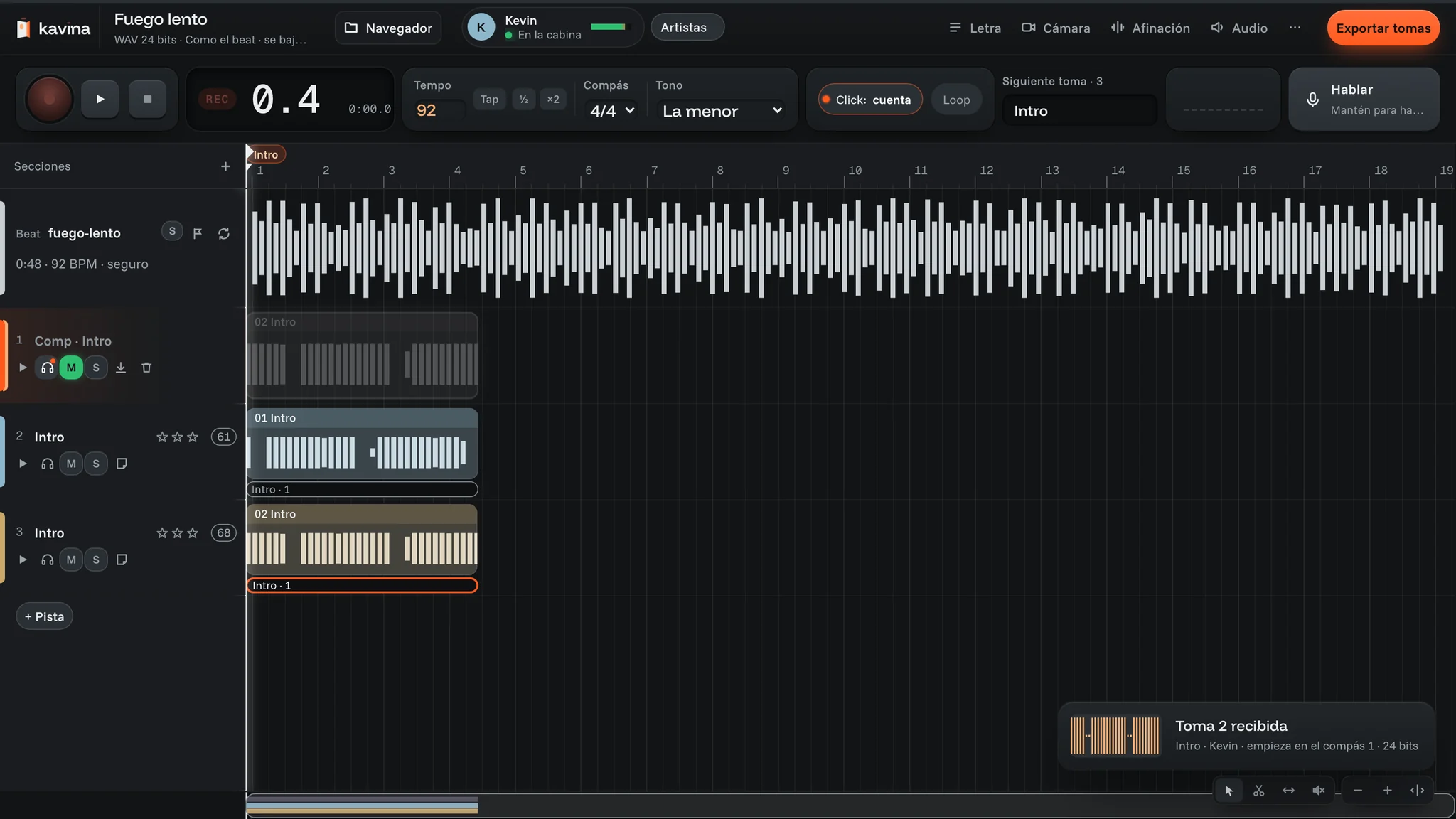
Task: Click the refresh icon on the fuego-lento beat
Action: [224, 233]
